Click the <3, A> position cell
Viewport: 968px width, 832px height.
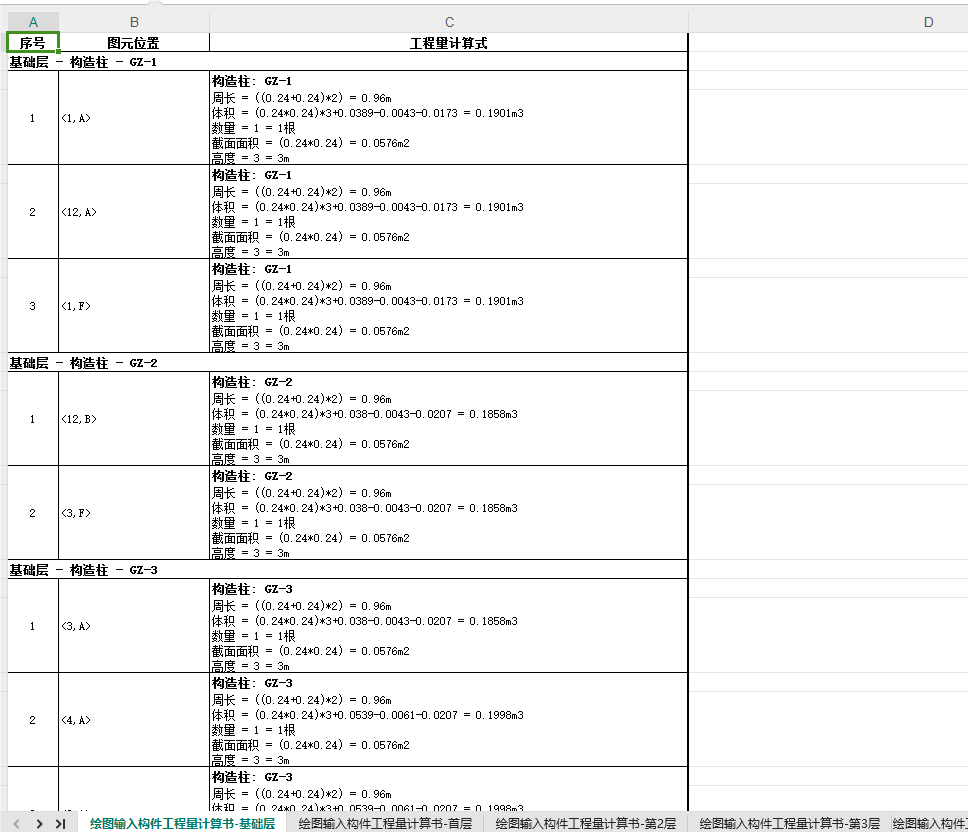[x=134, y=626]
